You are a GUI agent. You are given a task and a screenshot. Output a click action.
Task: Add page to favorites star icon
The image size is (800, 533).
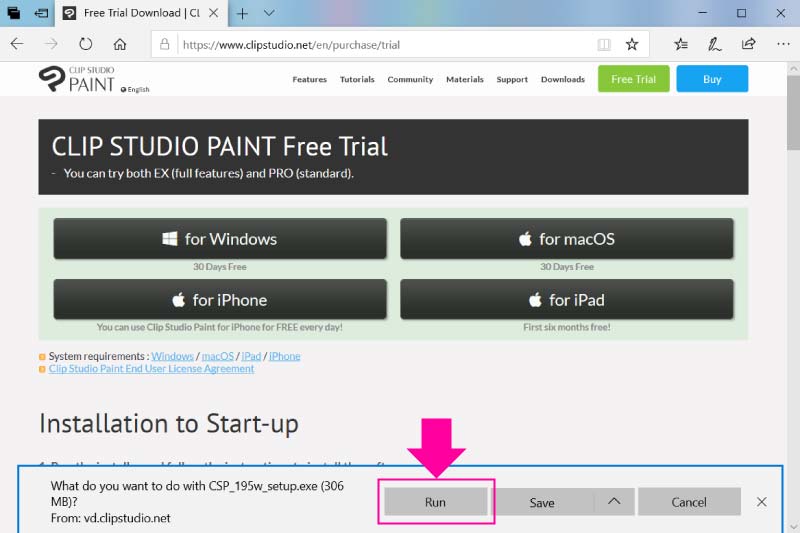[x=632, y=44]
